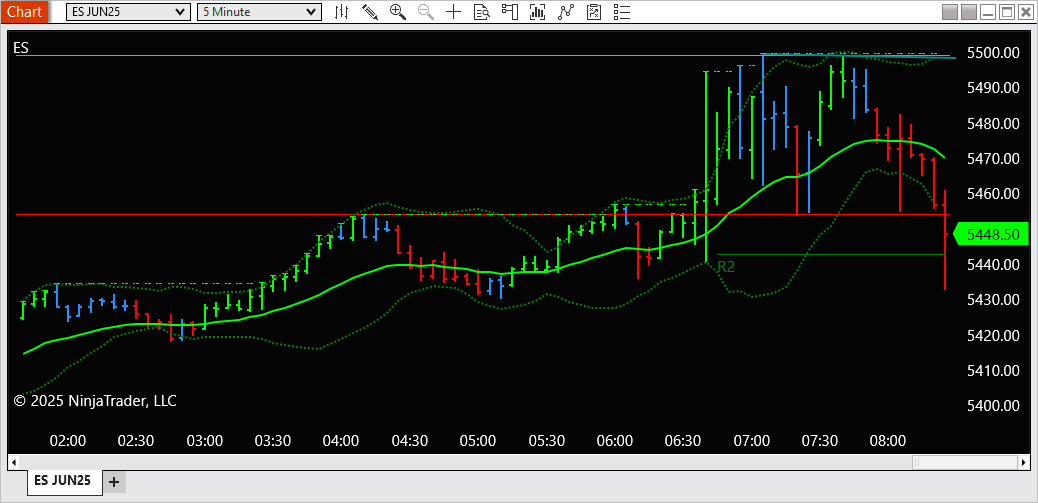Toggle the cross hair cursor tool

click(453, 11)
